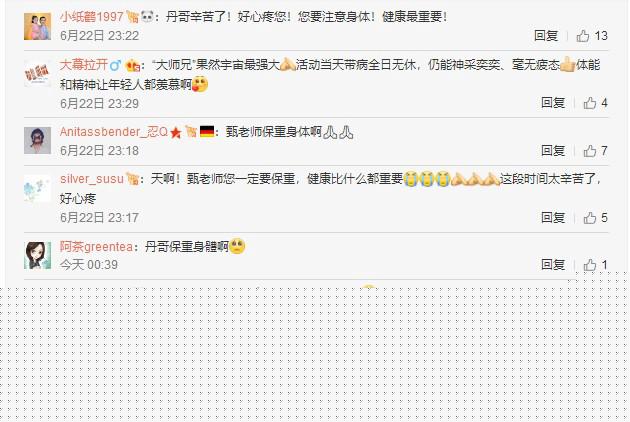The width and height of the screenshot is (630, 422).
Task: Click 小纸鹤1997's avatar thumbnail
Action: click(x=37, y=27)
